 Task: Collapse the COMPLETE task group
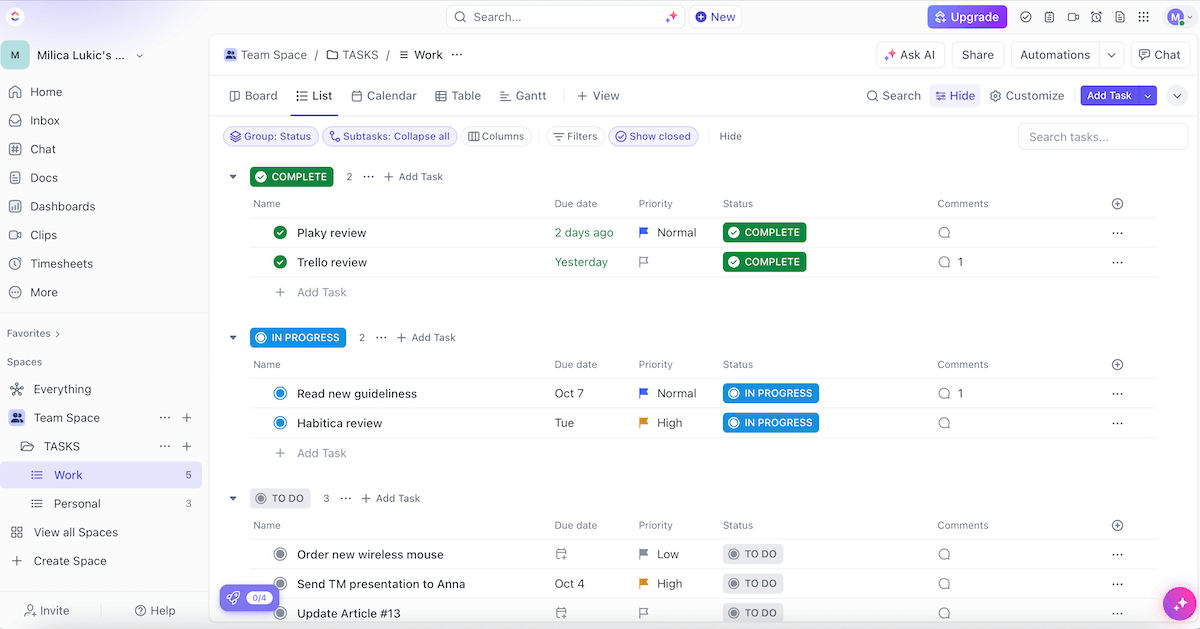(233, 176)
